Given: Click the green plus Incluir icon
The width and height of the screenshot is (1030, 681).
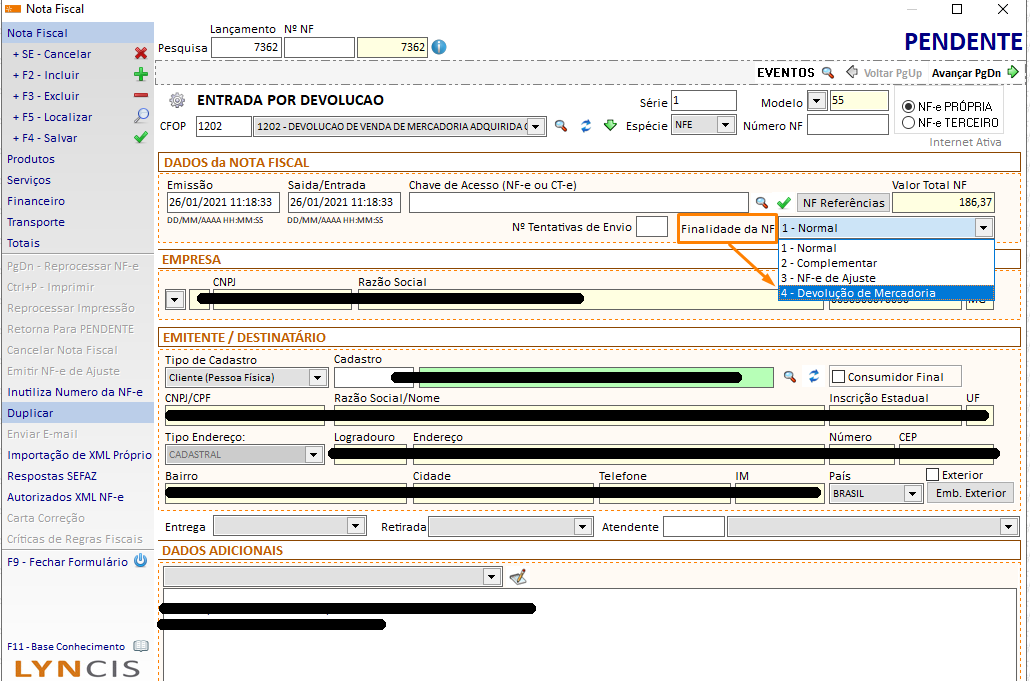Looking at the screenshot, I should [x=141, y=75].
